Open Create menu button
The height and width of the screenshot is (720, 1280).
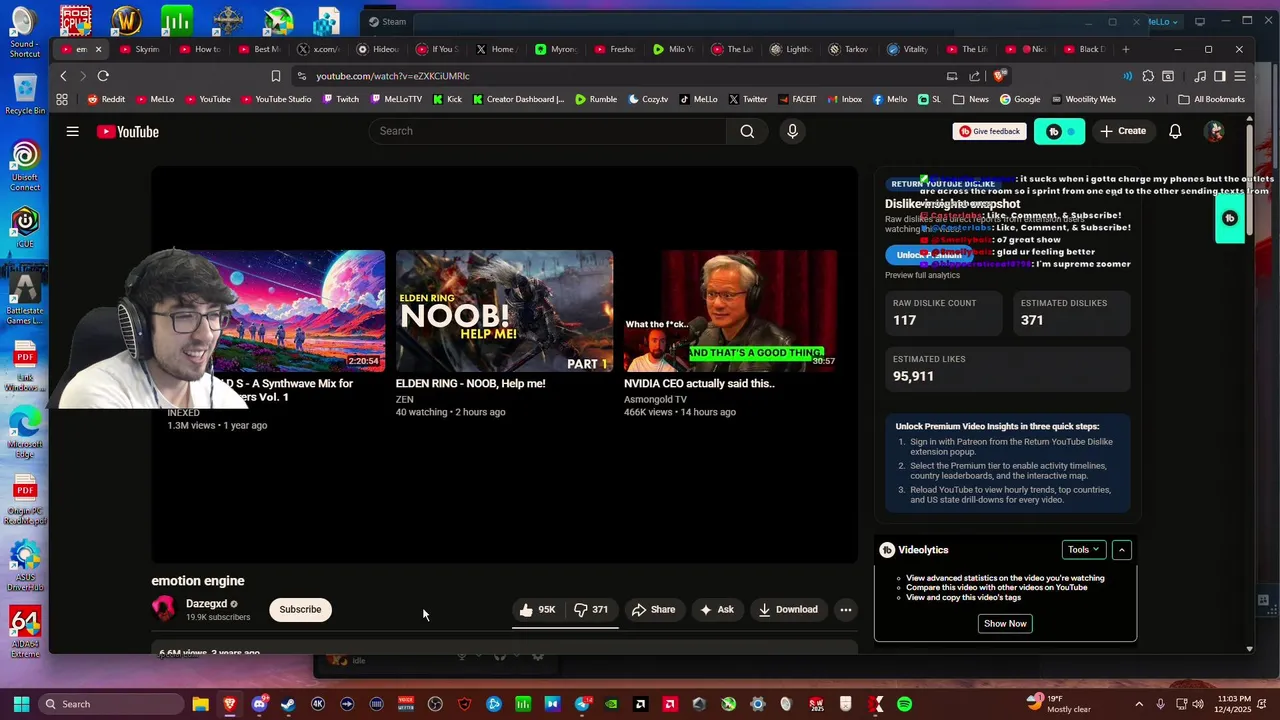[x=1123, y=131]
